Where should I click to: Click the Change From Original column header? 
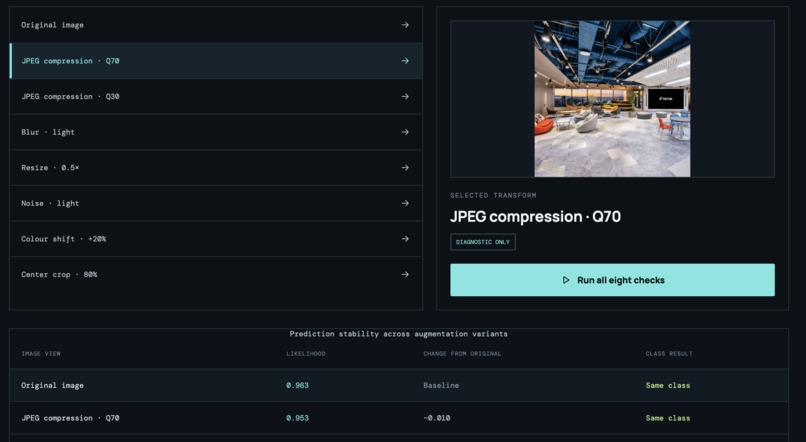(462, 354)
